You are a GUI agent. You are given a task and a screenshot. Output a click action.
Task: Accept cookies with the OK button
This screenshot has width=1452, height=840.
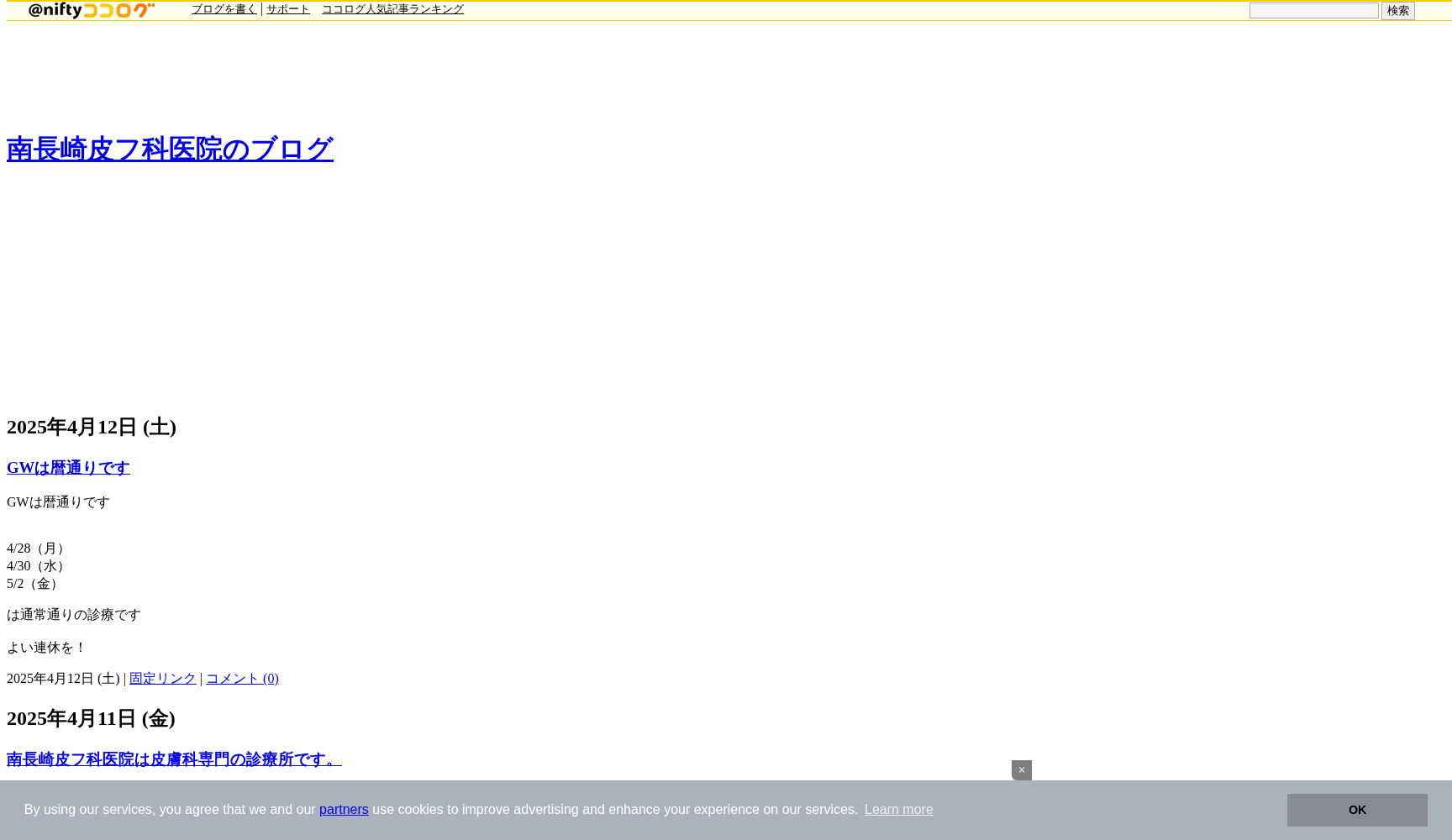1356,810
